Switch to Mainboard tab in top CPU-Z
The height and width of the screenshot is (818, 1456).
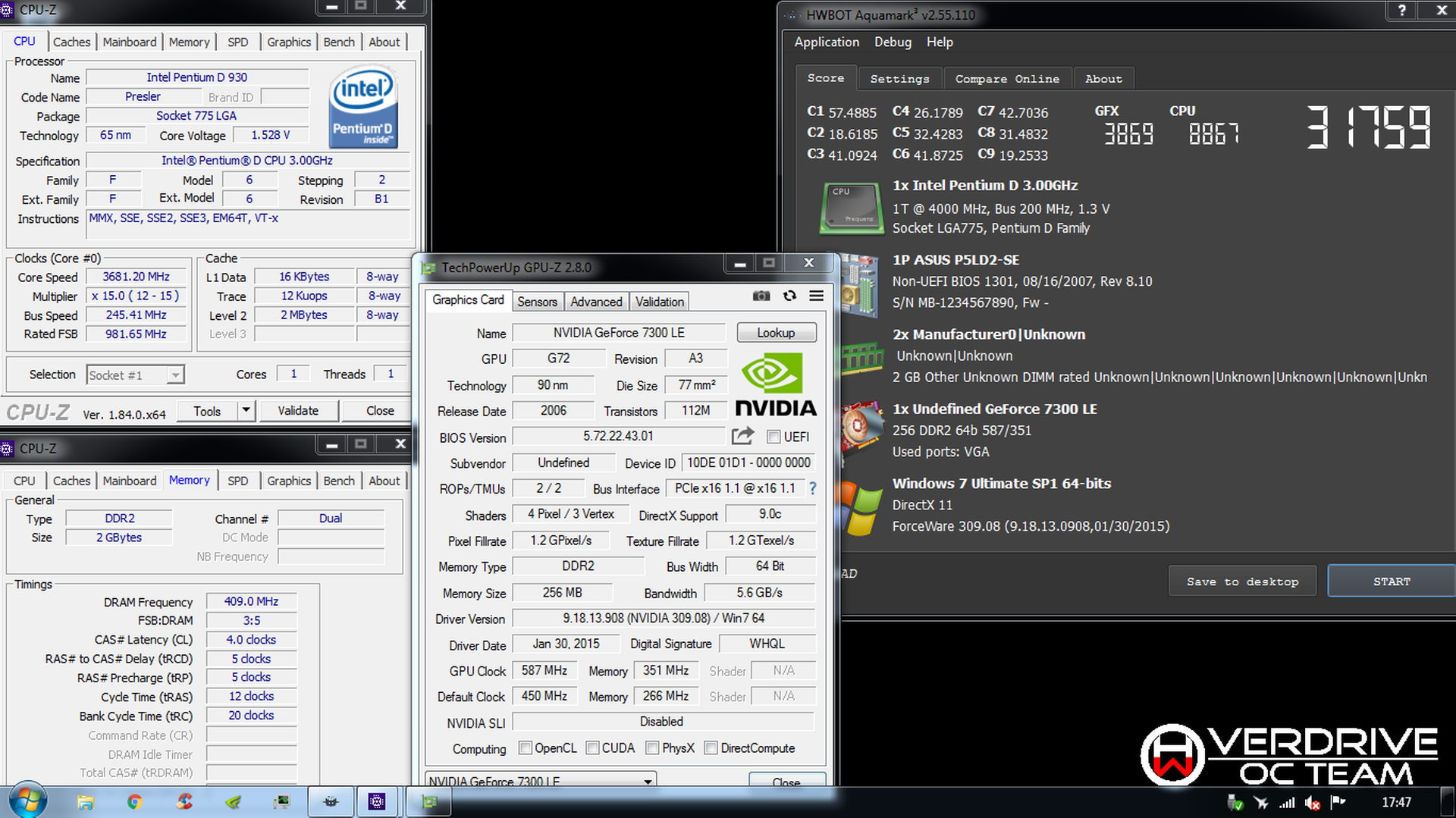coord(130,42)
